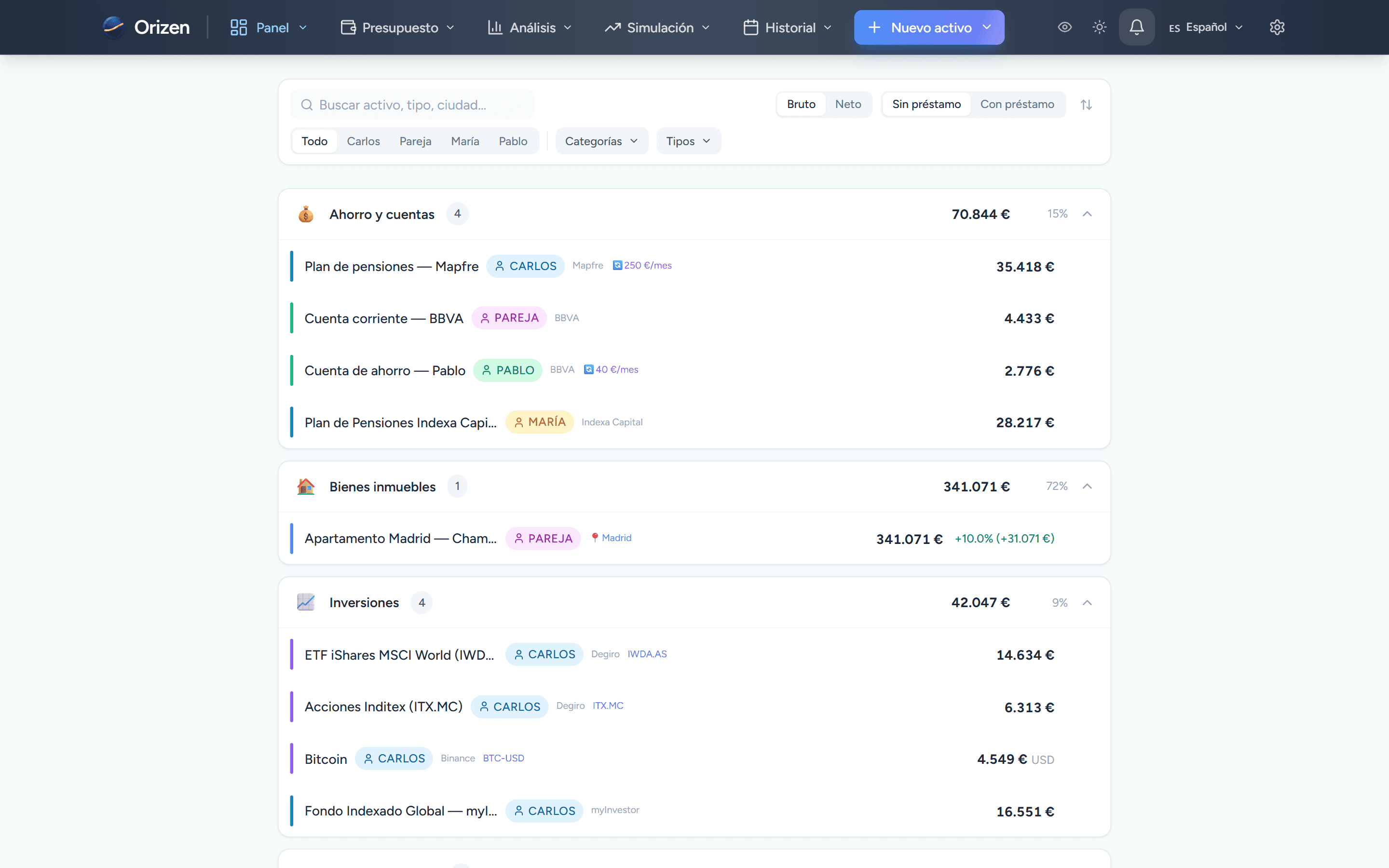Click the 70.844 € total
Screen dimensions: 1389x868
coord(980,214)
